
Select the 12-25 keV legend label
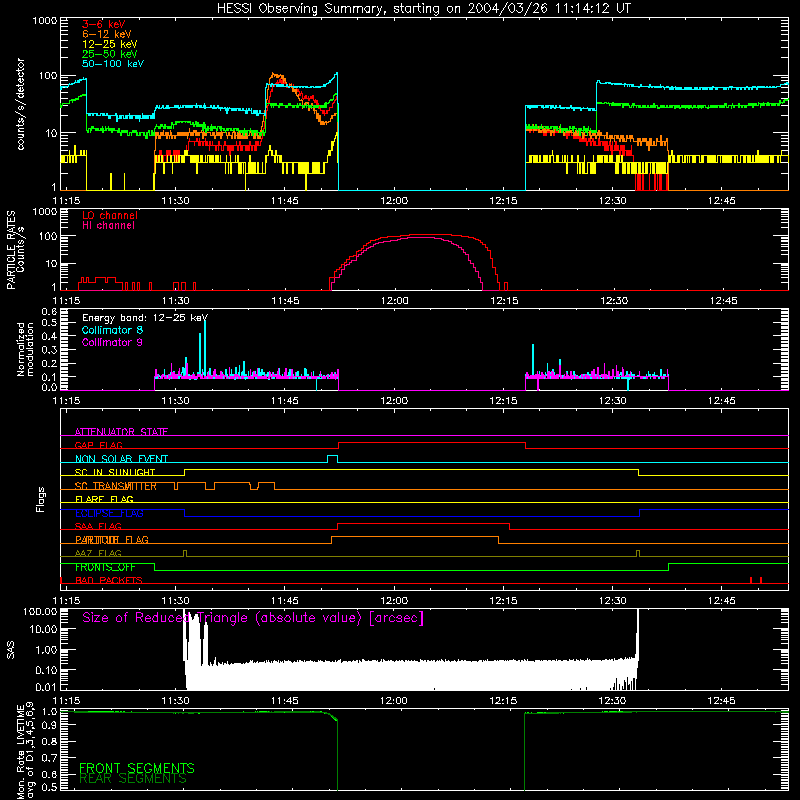pyautogui.click(x=110, y=44)
